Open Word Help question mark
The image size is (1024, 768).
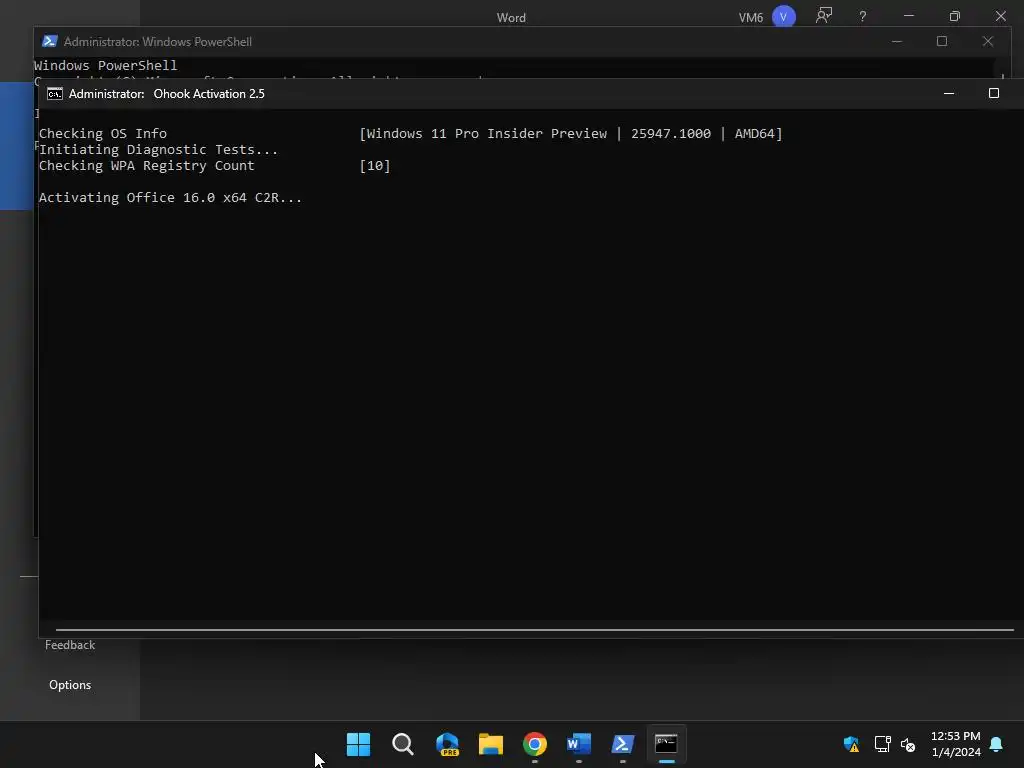pos(862,16)
